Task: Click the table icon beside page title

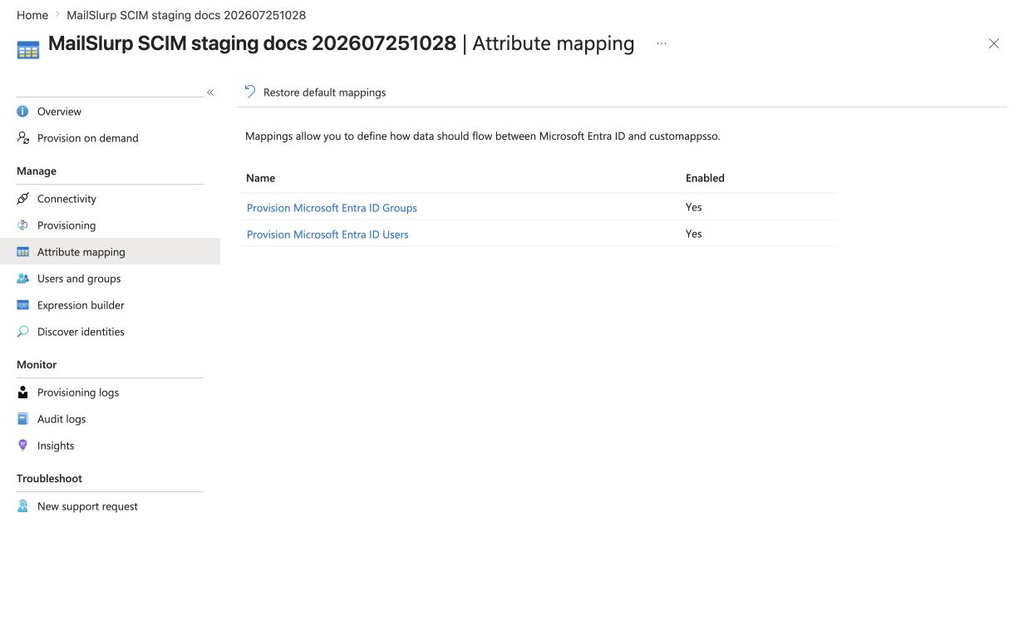Action: 28,50
